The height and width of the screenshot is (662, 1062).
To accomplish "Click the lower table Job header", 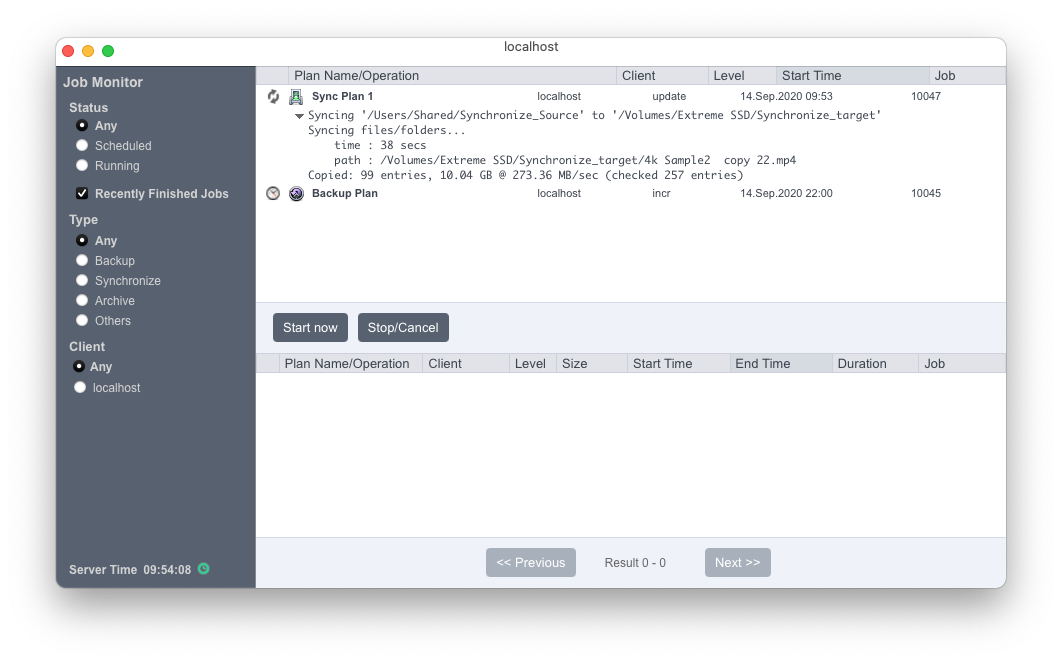I will click(x=962, y=364).
